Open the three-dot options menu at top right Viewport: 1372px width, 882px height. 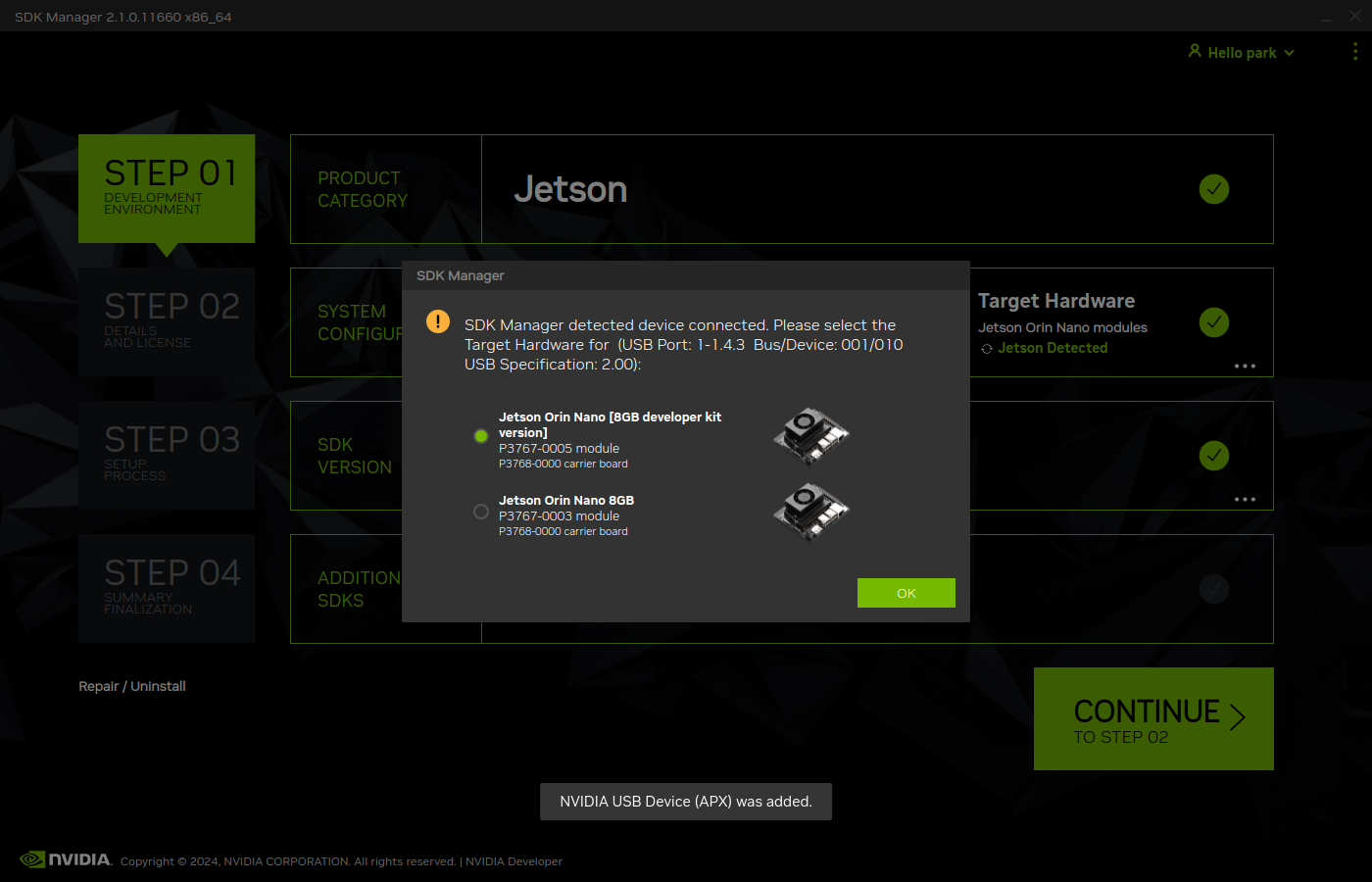pyautogui.click(x=1355, y=51)
